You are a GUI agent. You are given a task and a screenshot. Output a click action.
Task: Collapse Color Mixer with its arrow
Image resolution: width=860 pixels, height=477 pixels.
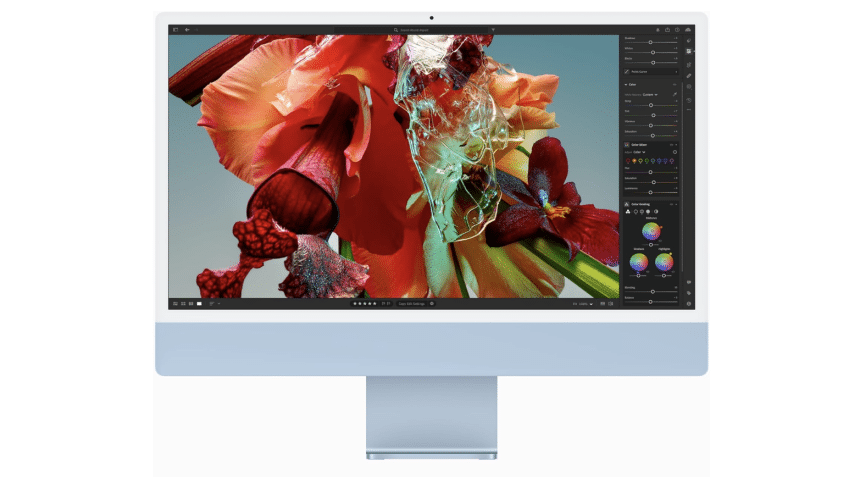(x=676, y=145)
